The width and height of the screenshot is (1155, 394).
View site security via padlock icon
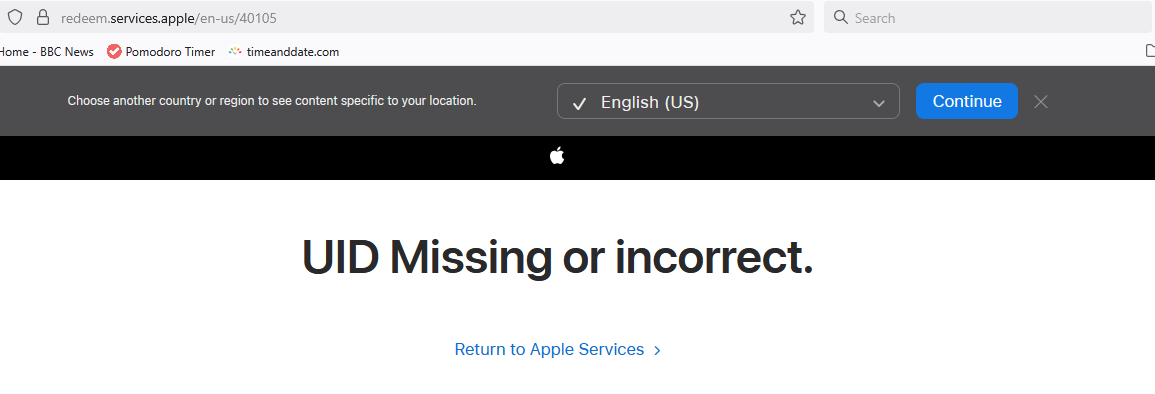tap(43, 18)
